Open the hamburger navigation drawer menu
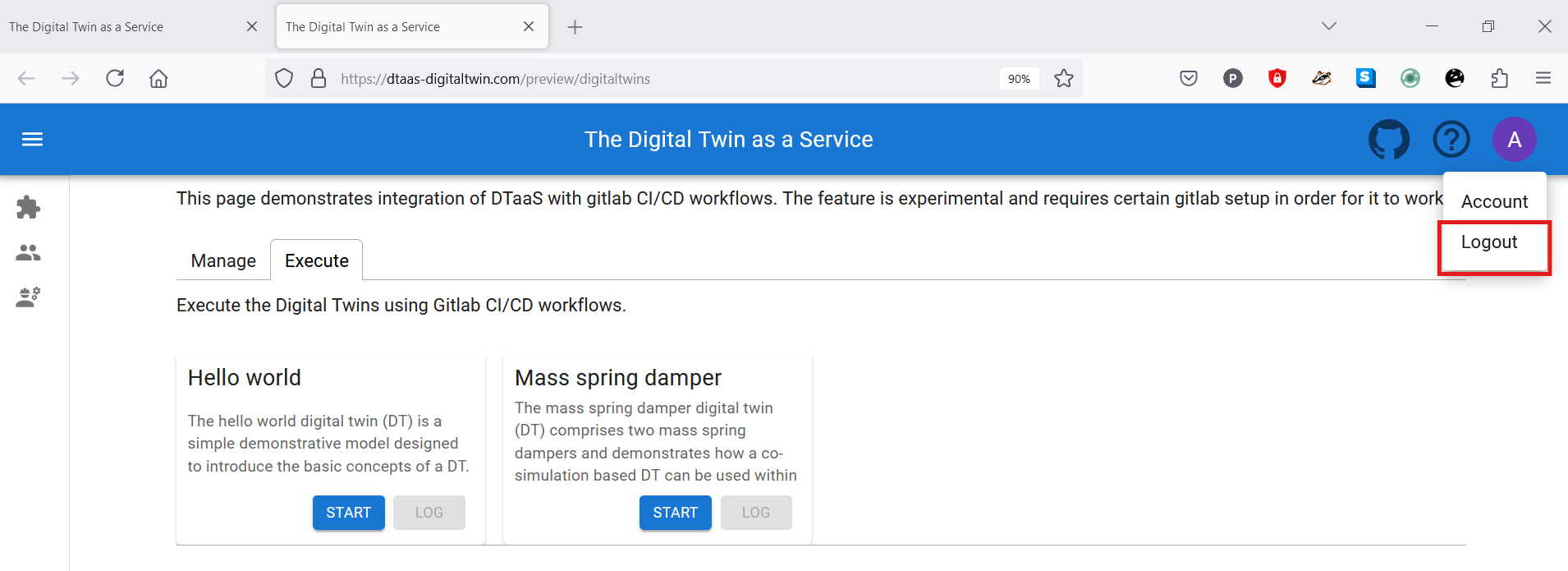The image size is (1568, 571). pos(32,140)
